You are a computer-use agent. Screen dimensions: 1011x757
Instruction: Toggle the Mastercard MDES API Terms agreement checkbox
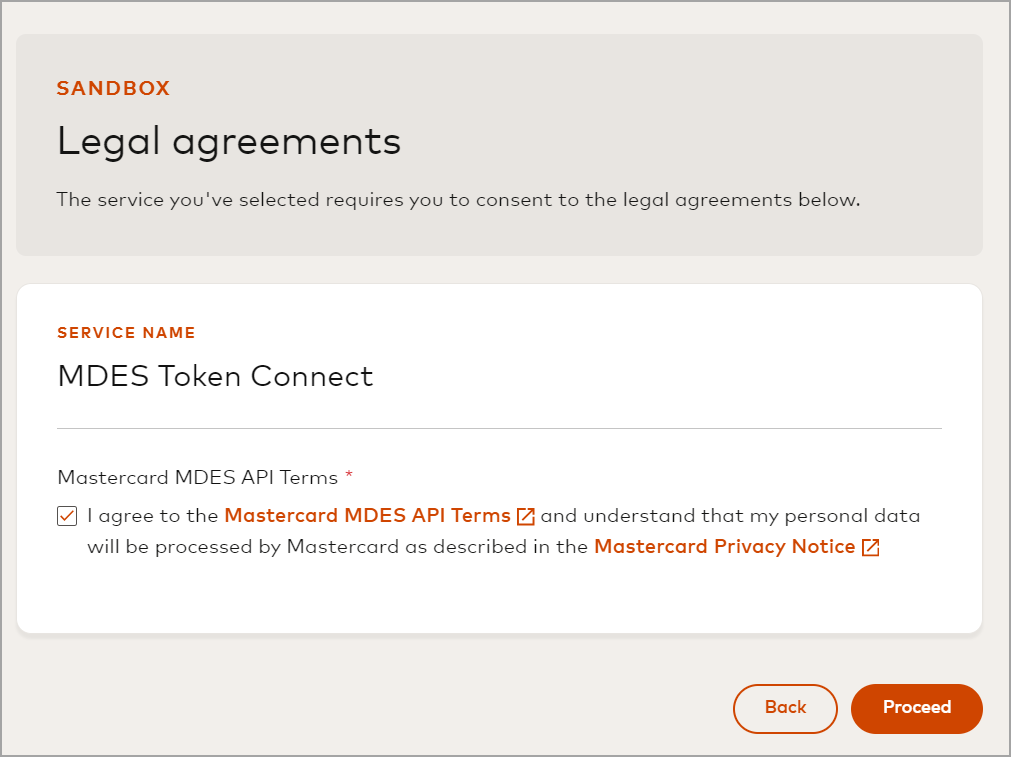66,515
